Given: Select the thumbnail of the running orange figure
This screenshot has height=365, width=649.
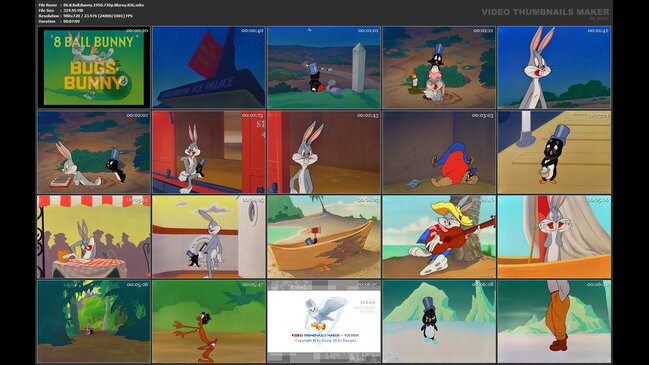Looking at the screenshot, I should tap(209, 322).
